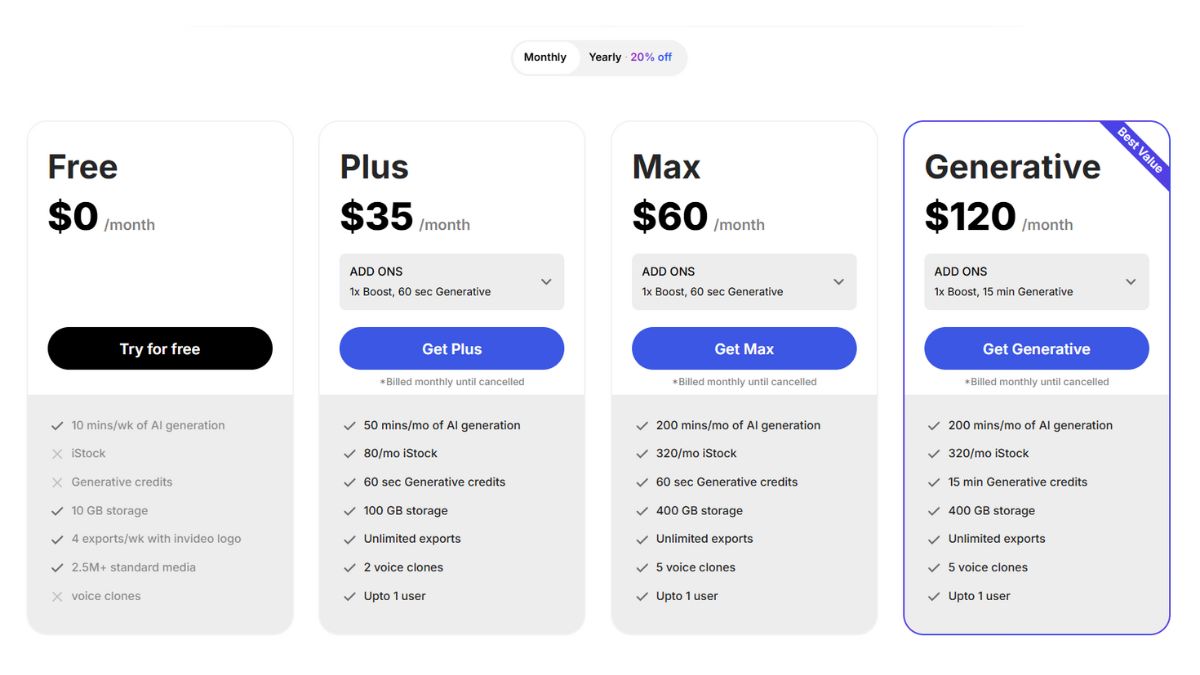1200x675 pixels.
Task: Click checkmark beside 15 min Generative credits
Action: 933,482
